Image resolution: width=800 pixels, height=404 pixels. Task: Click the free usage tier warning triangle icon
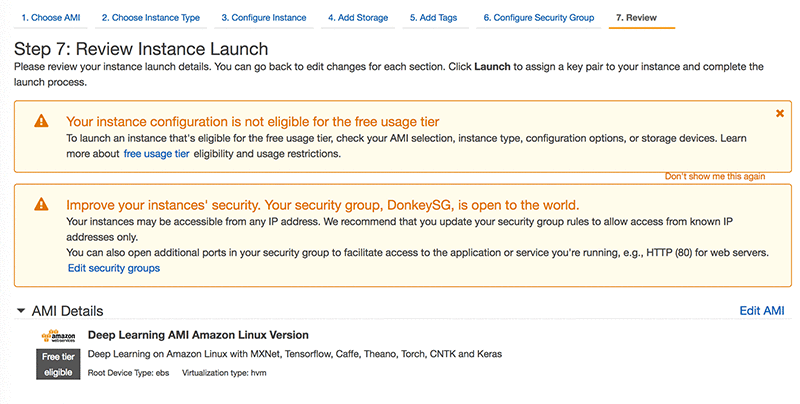pyautogui.click(x=41, y=121)
